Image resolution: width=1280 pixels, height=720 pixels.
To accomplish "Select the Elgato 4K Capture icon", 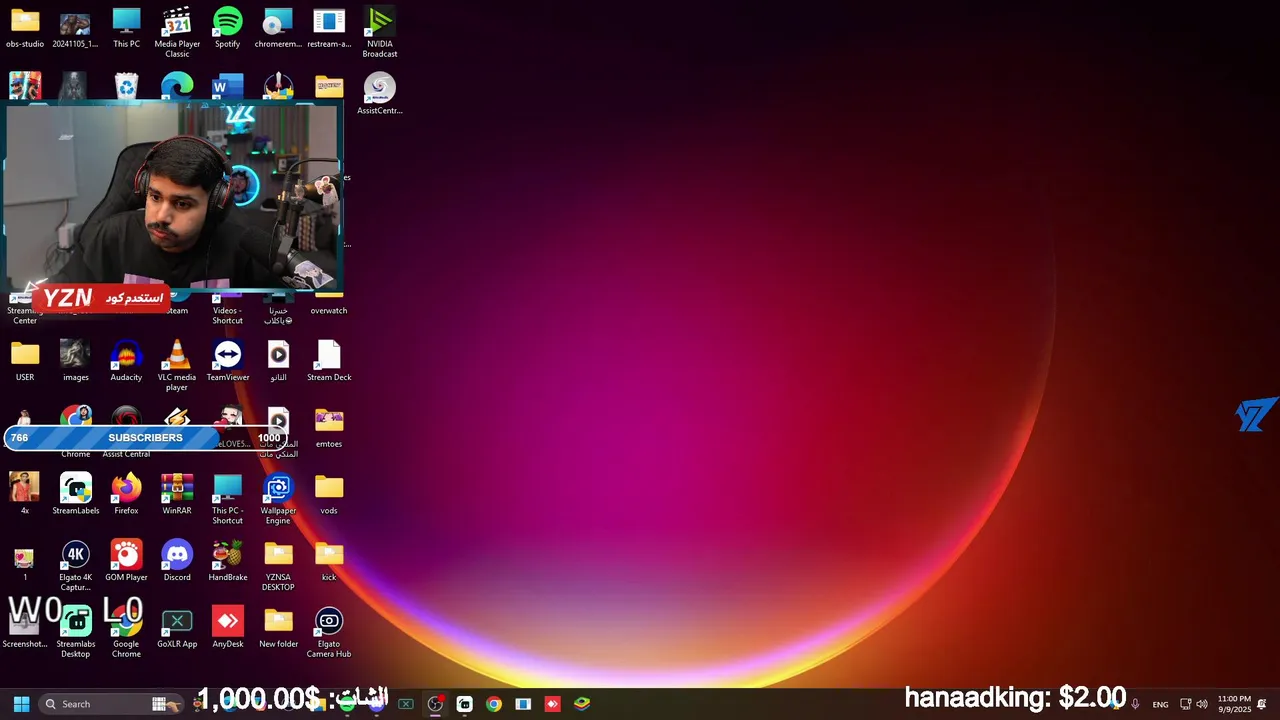I will [75, 566].
